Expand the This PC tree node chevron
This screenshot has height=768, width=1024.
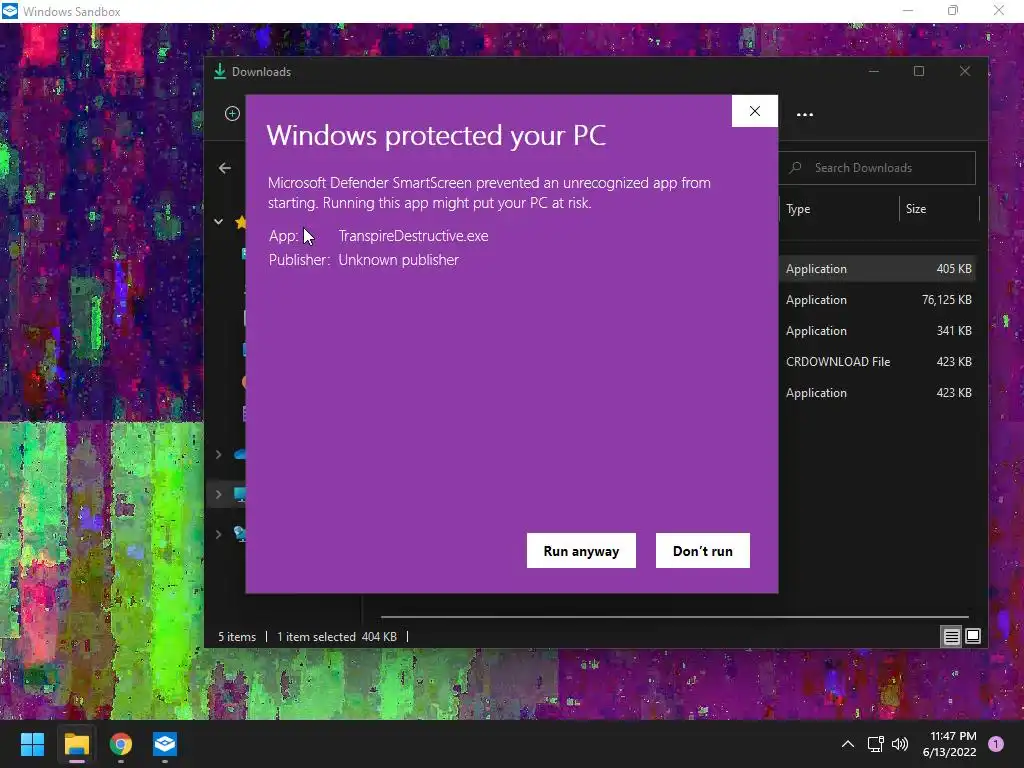click(219, 494)
